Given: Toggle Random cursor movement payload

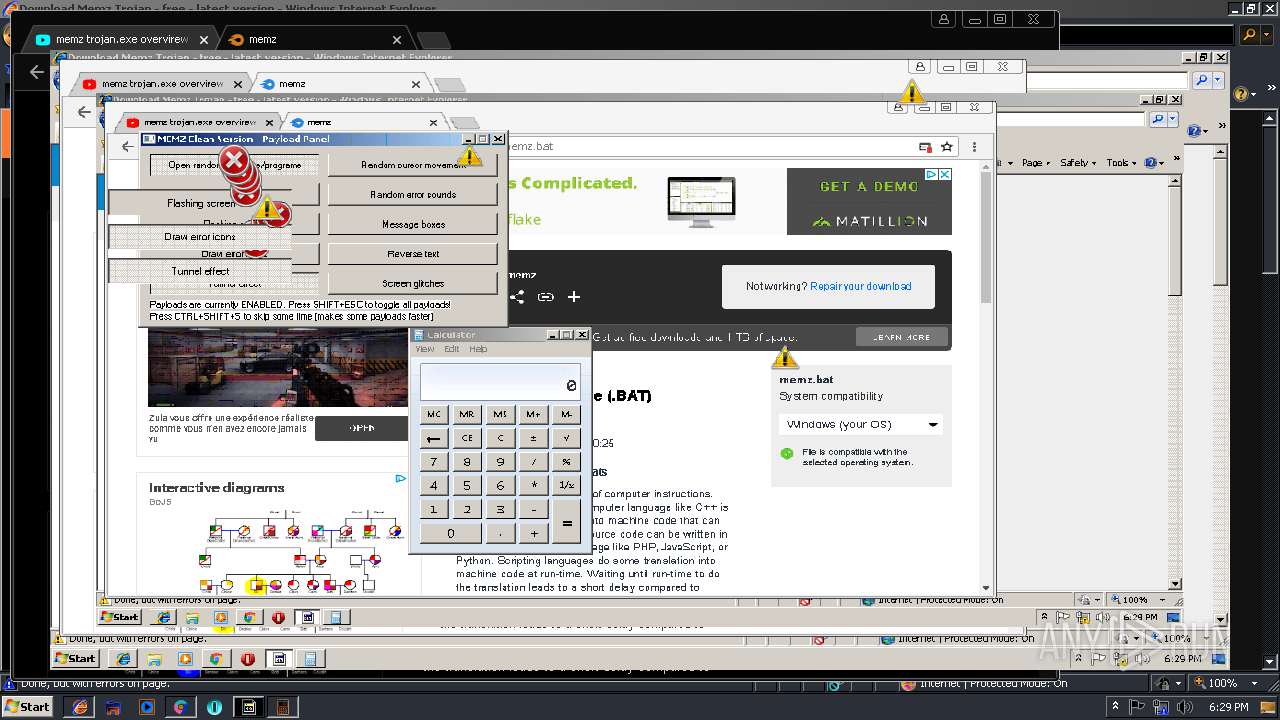Looking at the screenshot, I should pyautogui.click(x=413, y=165).
